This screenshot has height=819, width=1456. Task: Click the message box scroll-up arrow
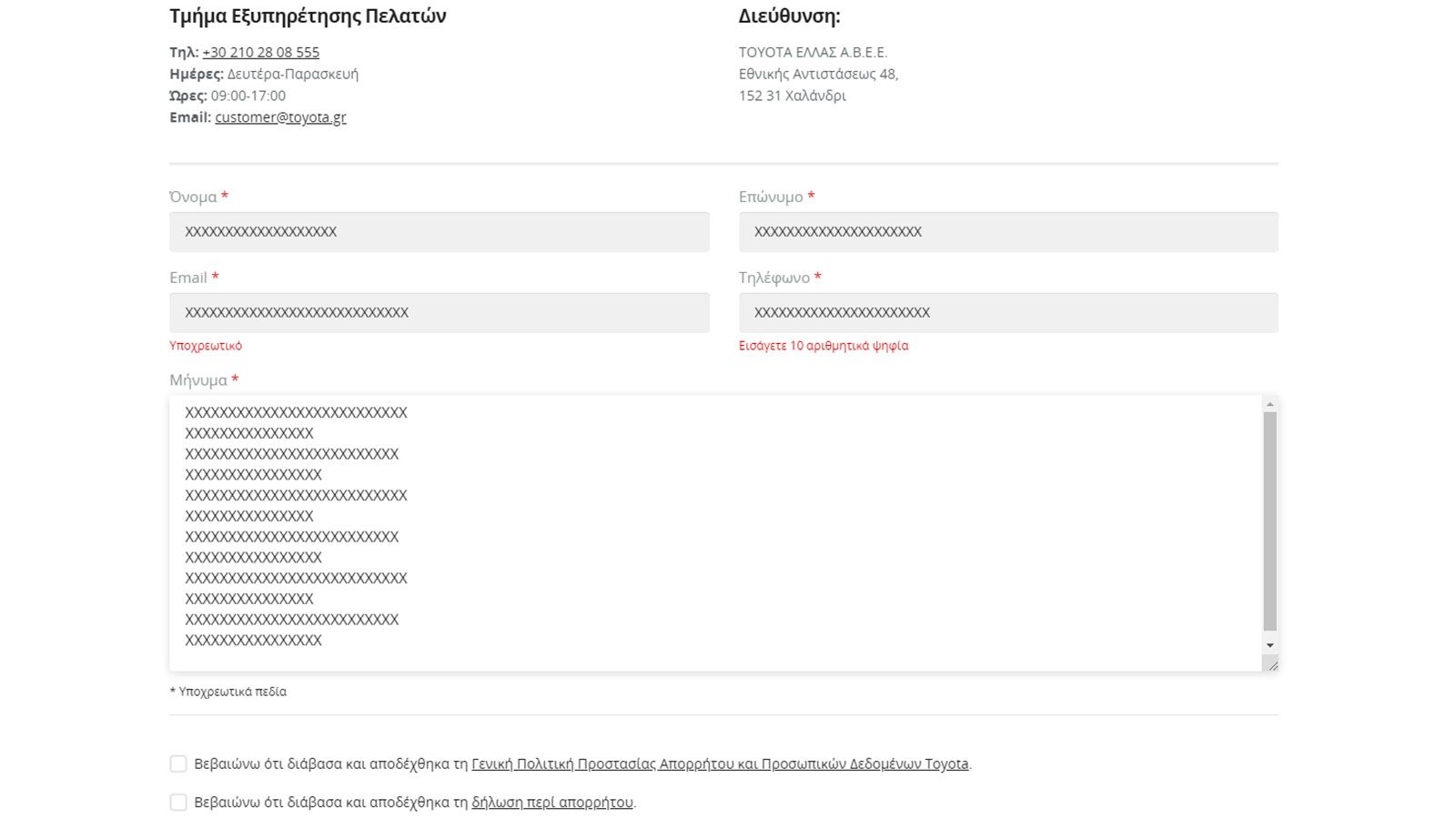[x=1269, y=404]
